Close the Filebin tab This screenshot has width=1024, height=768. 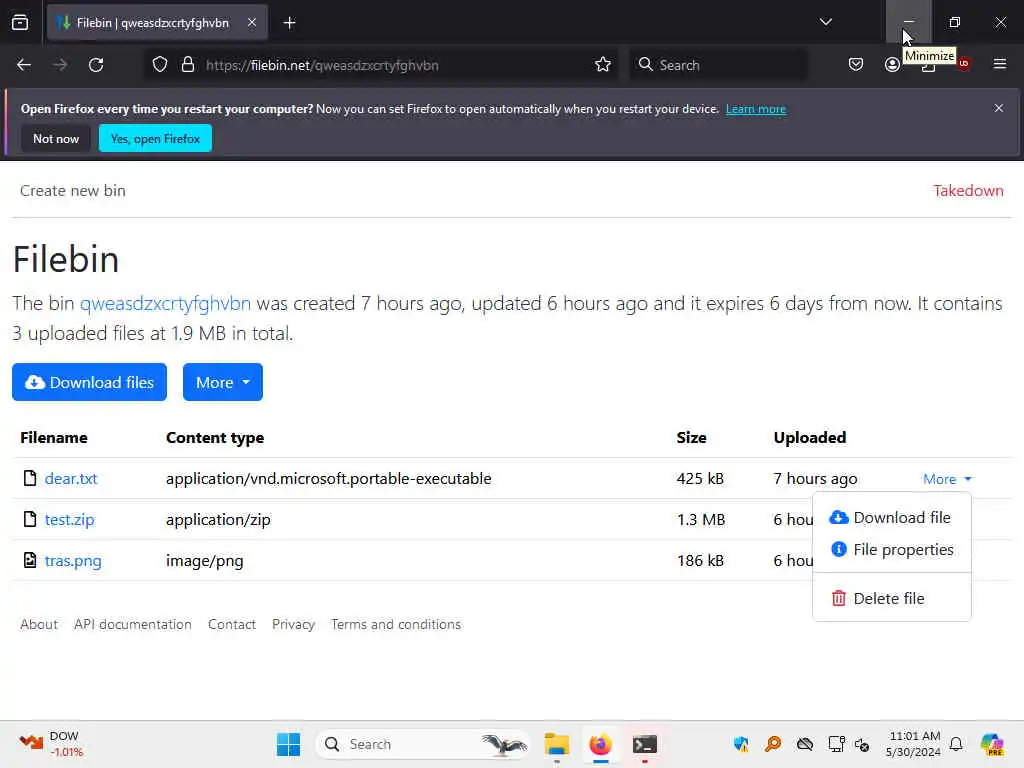click(252, 22)
